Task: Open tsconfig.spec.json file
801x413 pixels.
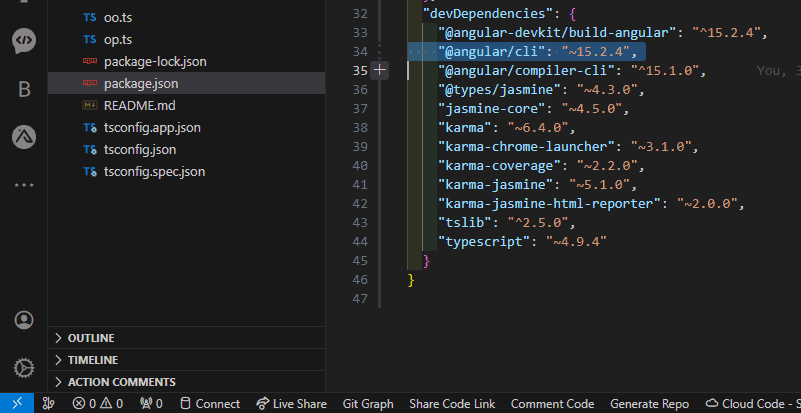Action: 186,171
